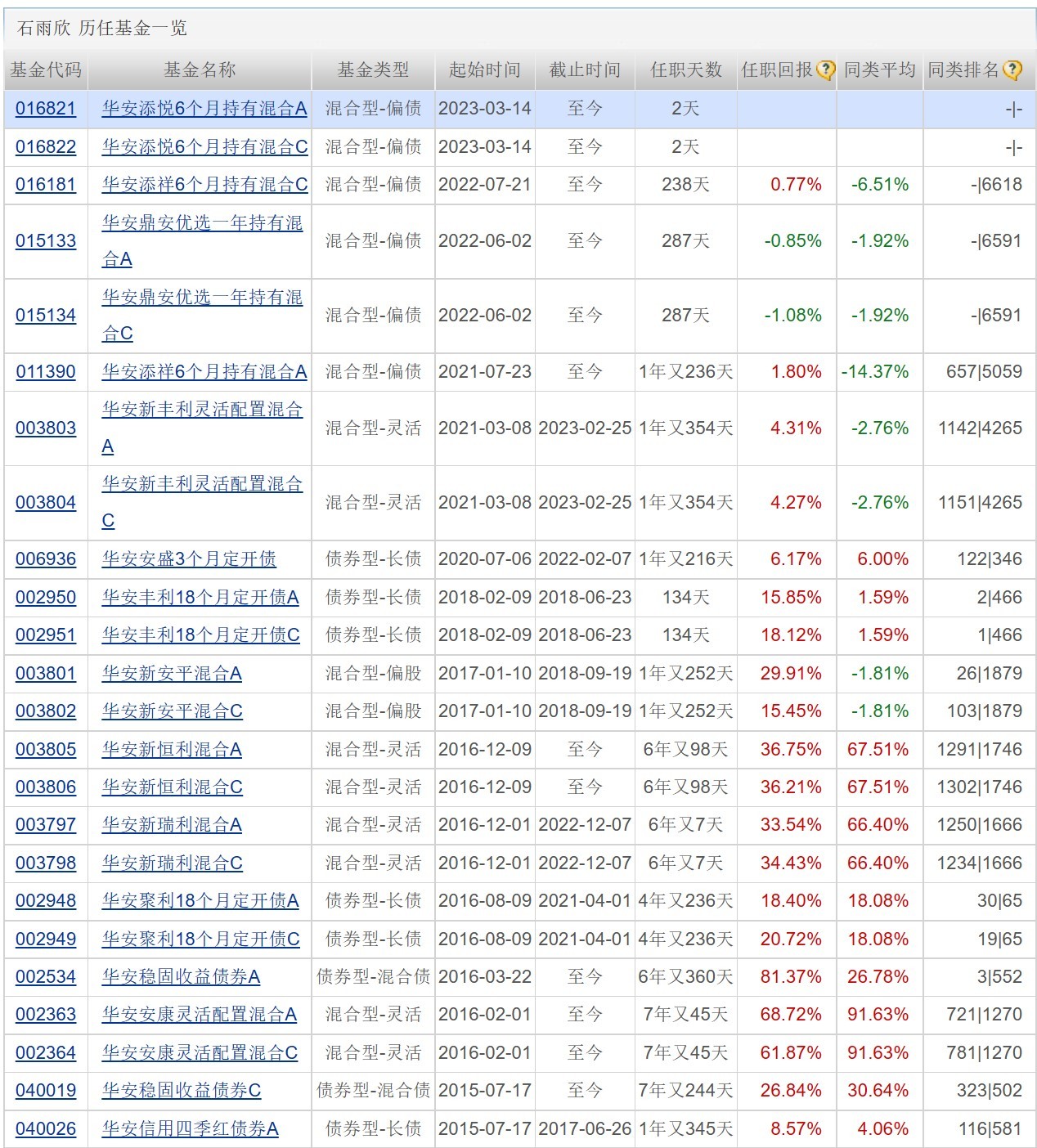The width and height of the screenshot is (1037, 1148).
Task: Open 华安新恒利混合A fund page
Action: click(172, 750)
